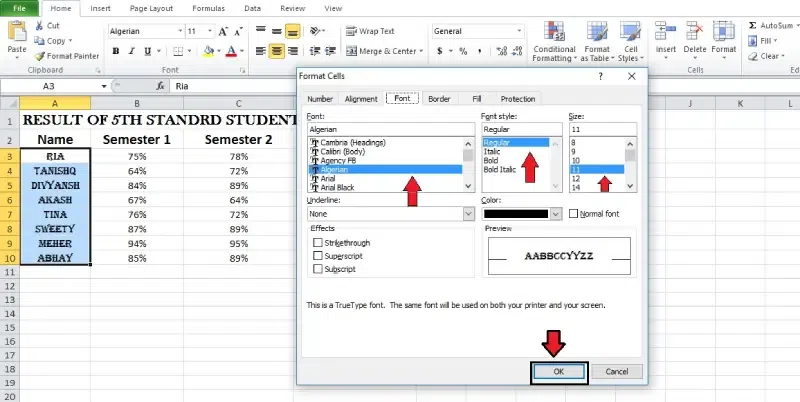
Task: Click the Format Cells help question mark
Action: click(x=601, y=76)
